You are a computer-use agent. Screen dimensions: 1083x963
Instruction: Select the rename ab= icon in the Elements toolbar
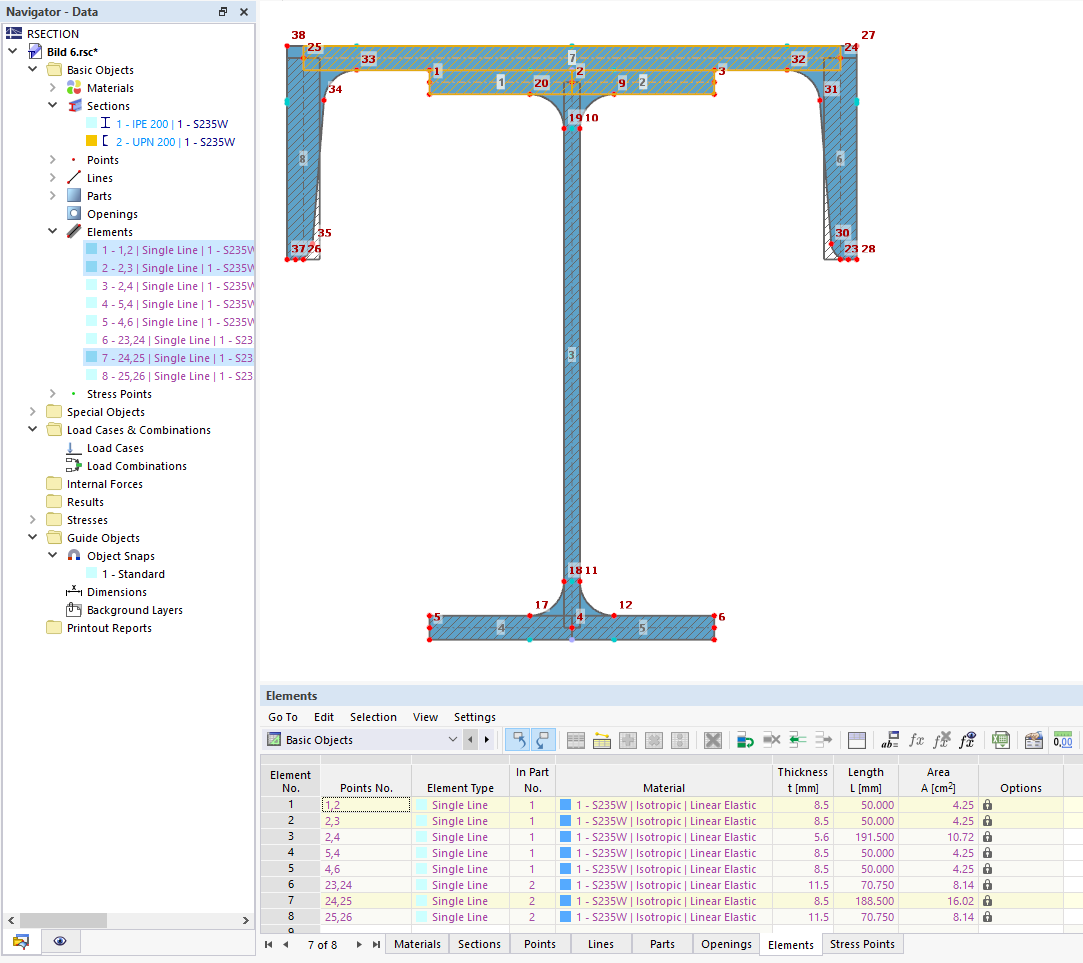click(889, 740)
